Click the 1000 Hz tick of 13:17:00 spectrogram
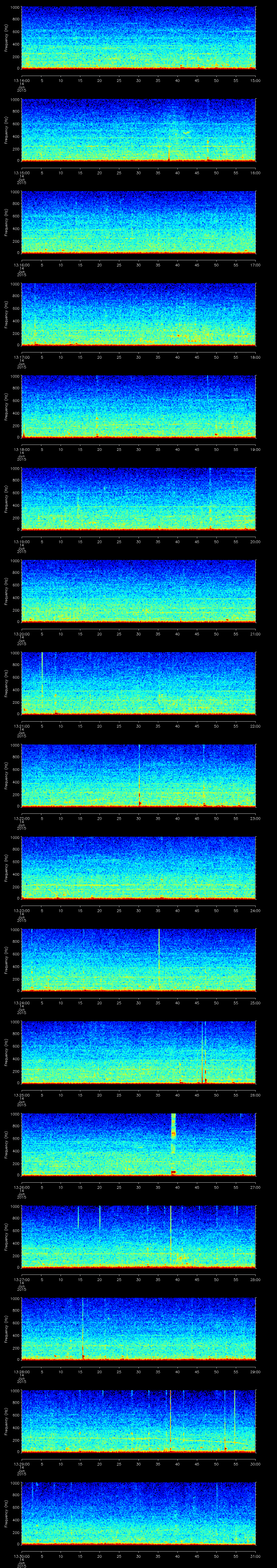Image resolution: width=277 pixels, height=1568 pixels. coord(15,284)
